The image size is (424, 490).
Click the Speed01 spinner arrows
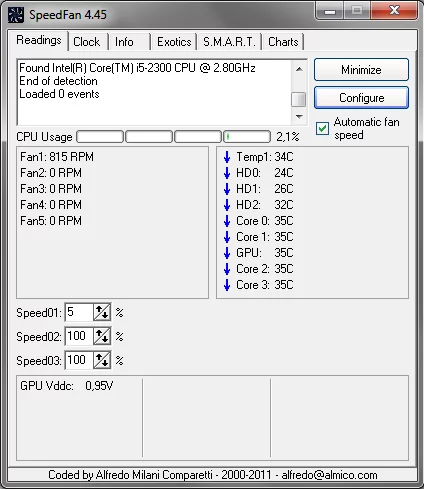(x=102, y=312)
